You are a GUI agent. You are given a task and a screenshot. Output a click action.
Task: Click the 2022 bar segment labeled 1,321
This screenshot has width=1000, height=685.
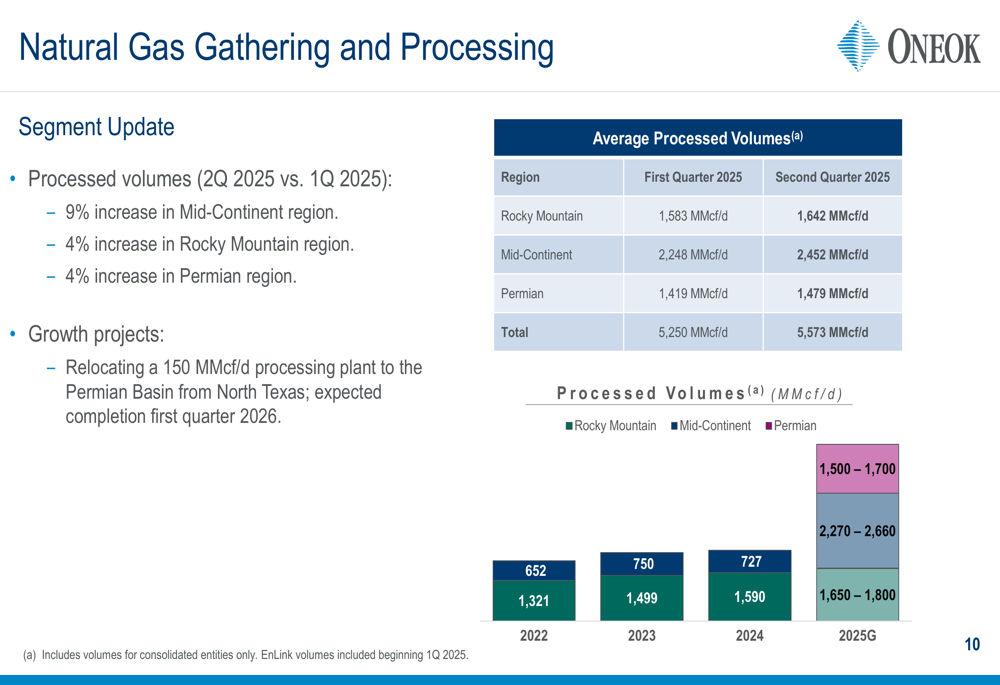(x=534, y=601)
